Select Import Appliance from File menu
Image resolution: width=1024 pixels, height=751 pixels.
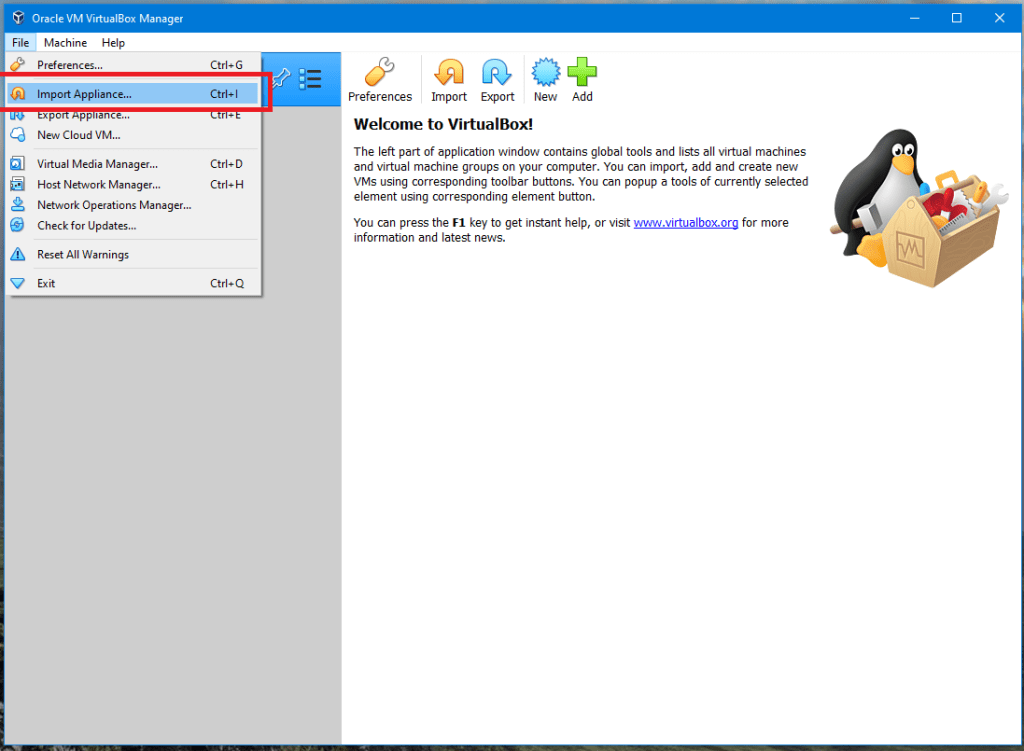click(84, 94)
